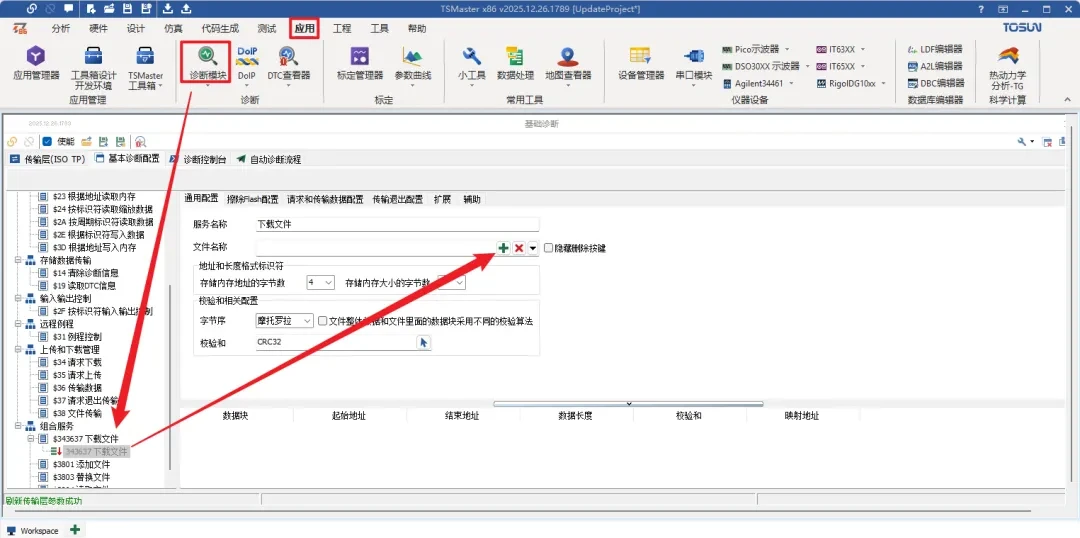
Task: Click the 起始地址 column header
Action: pyautogui.click(x=349, y=416)
